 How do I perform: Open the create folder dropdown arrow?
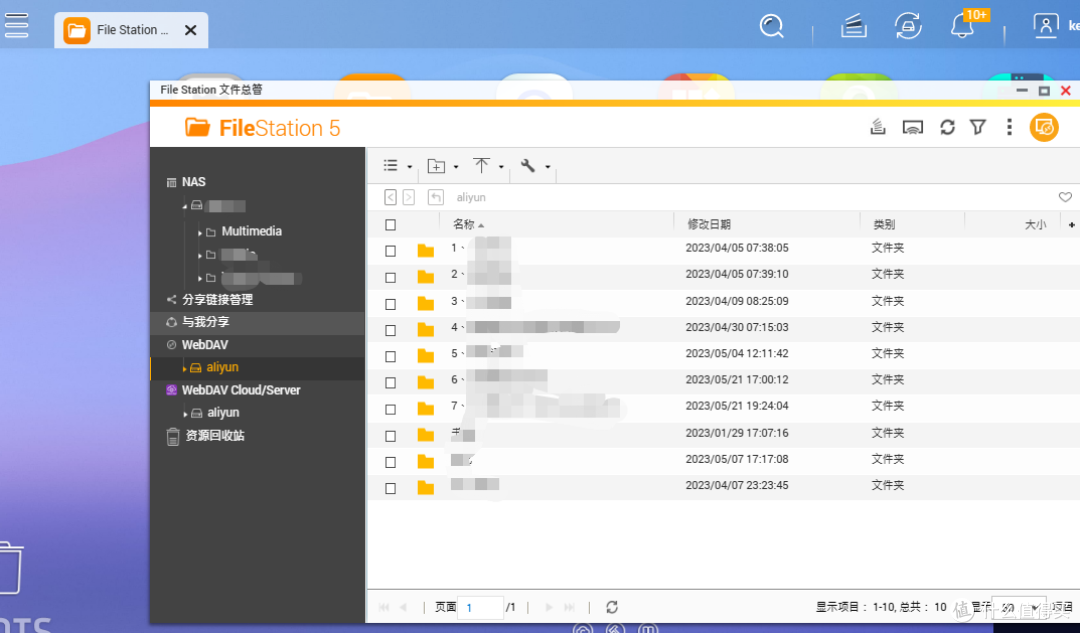pyautogui.click(x=453, y=165)
